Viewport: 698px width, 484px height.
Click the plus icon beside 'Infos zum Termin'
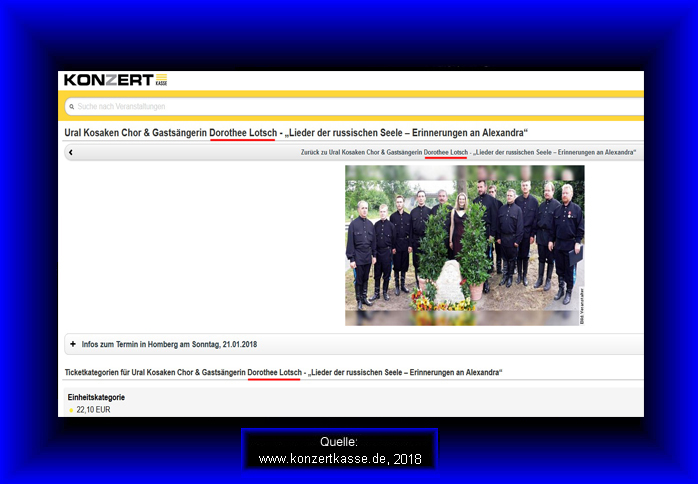pos(73,344)
